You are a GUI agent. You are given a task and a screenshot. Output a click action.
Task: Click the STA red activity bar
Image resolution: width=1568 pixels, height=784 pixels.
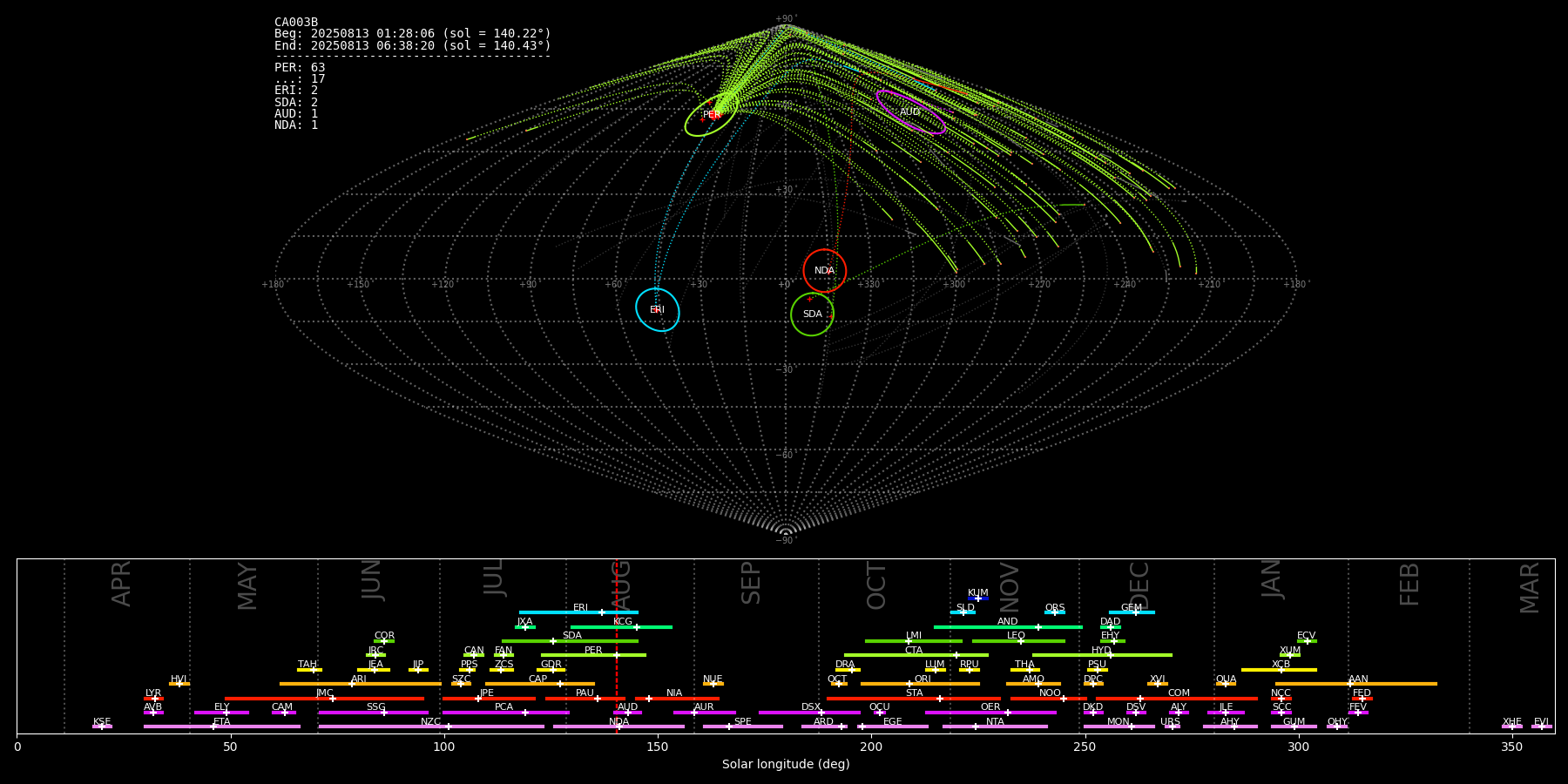(x=914, y=699)
